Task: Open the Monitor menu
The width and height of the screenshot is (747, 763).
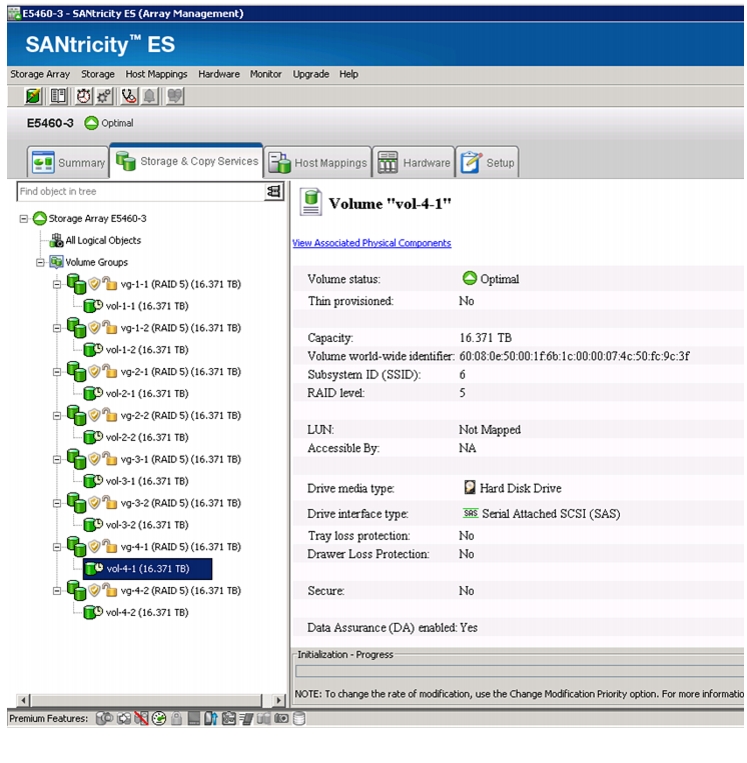Action: click(266, 74)
